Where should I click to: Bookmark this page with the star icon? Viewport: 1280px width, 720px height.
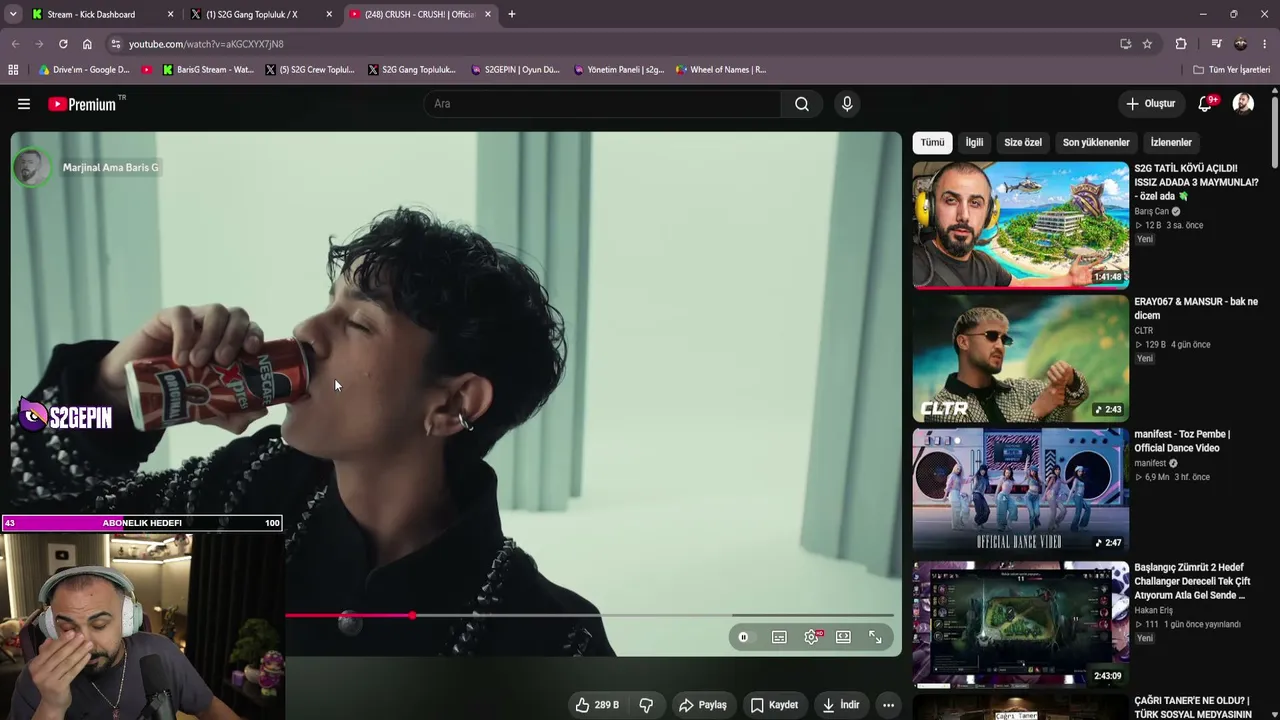1147,44
